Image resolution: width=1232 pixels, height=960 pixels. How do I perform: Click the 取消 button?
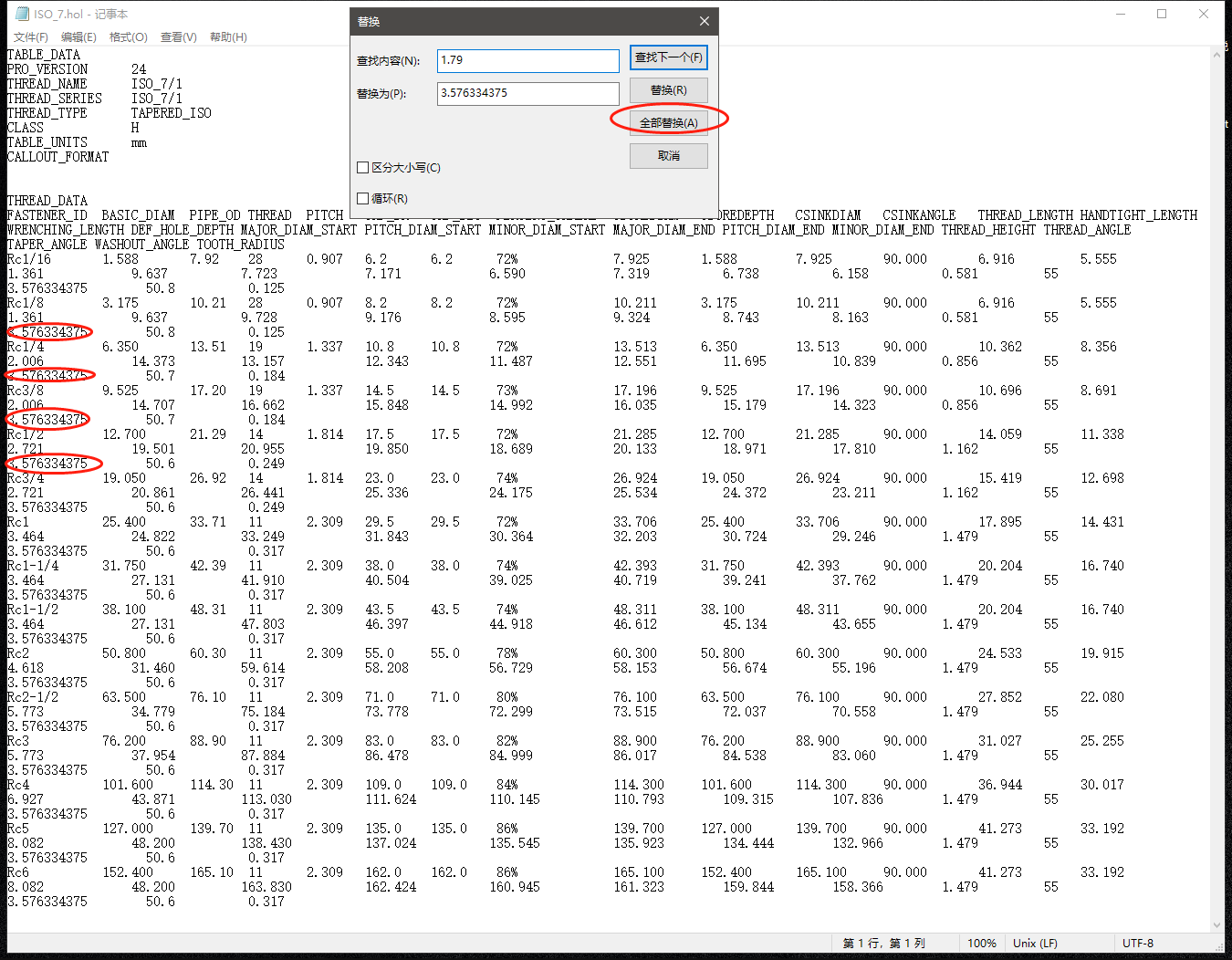click(668, 156)
